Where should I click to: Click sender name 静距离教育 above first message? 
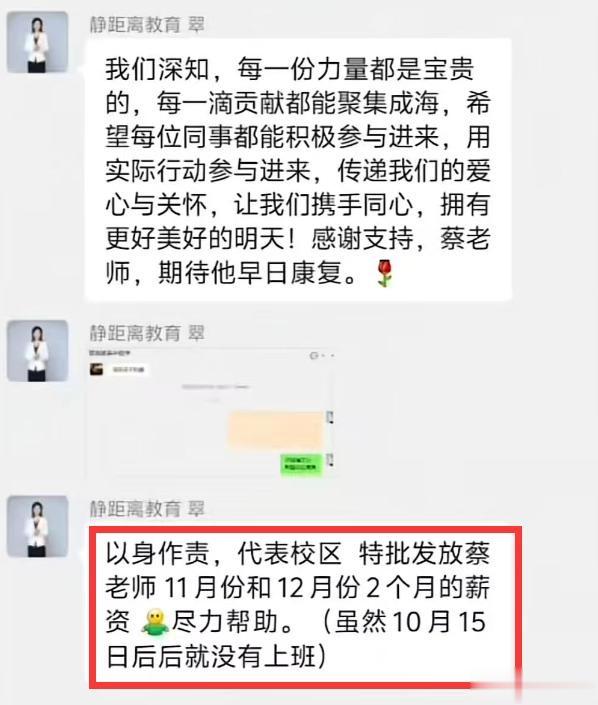[135, 25]
